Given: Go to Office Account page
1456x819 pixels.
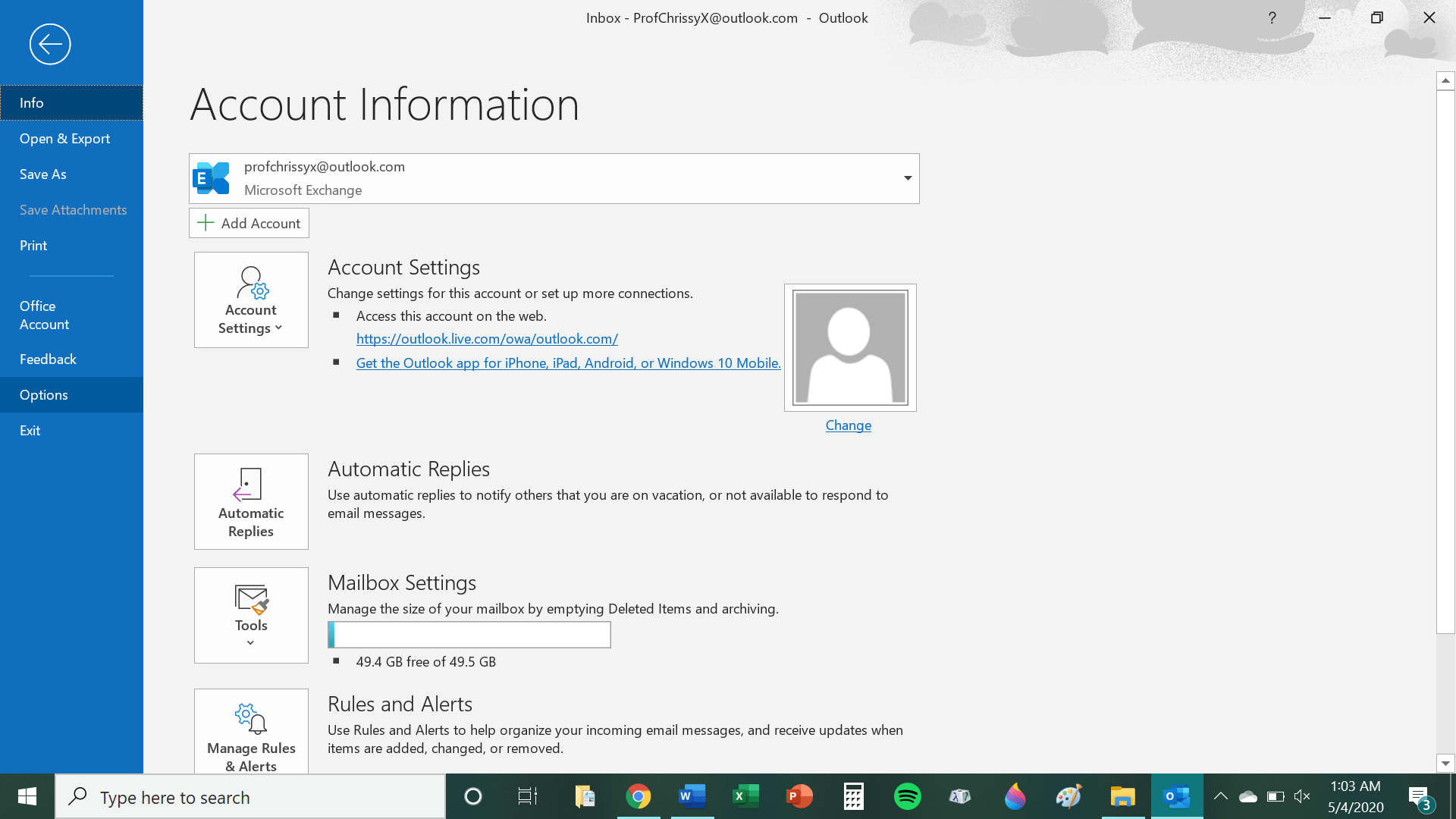Looking at the screenshot, I should point(44,315).
